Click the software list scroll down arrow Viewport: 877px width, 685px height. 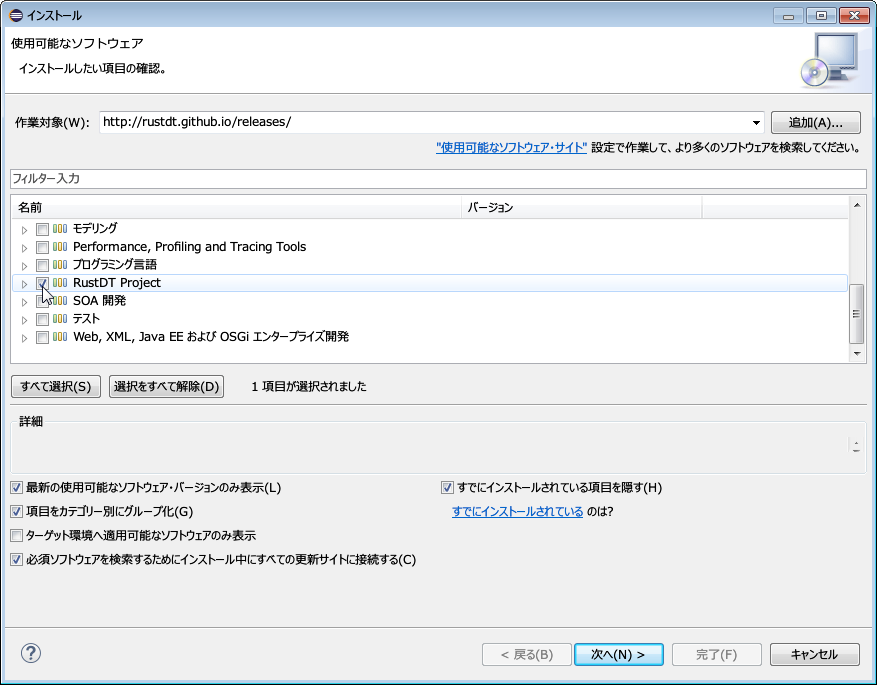856,353
